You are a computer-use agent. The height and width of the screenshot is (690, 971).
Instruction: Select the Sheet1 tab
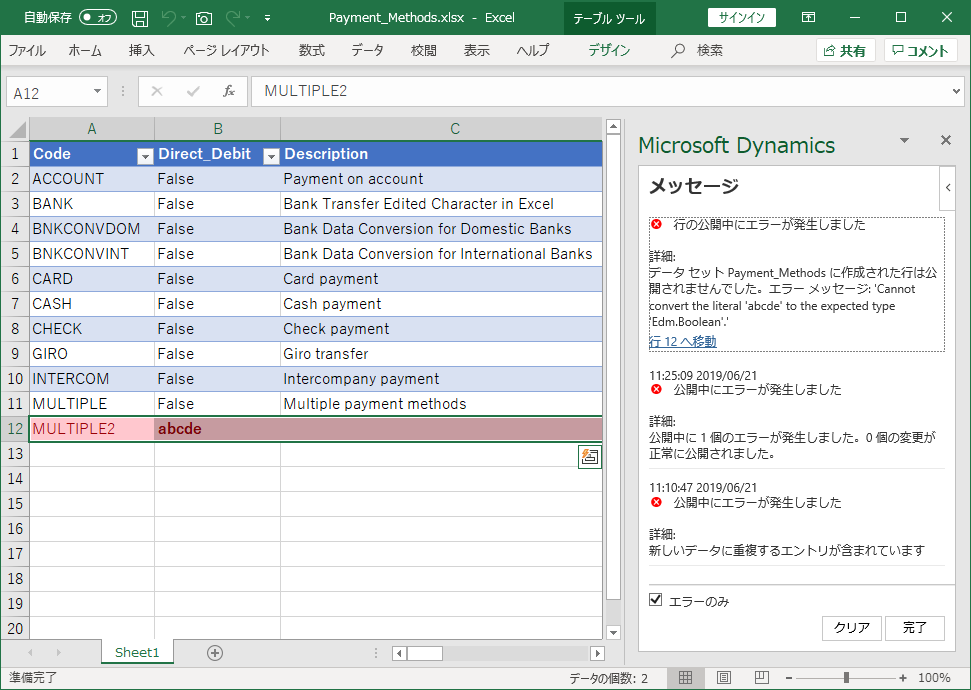pos(137,652)
